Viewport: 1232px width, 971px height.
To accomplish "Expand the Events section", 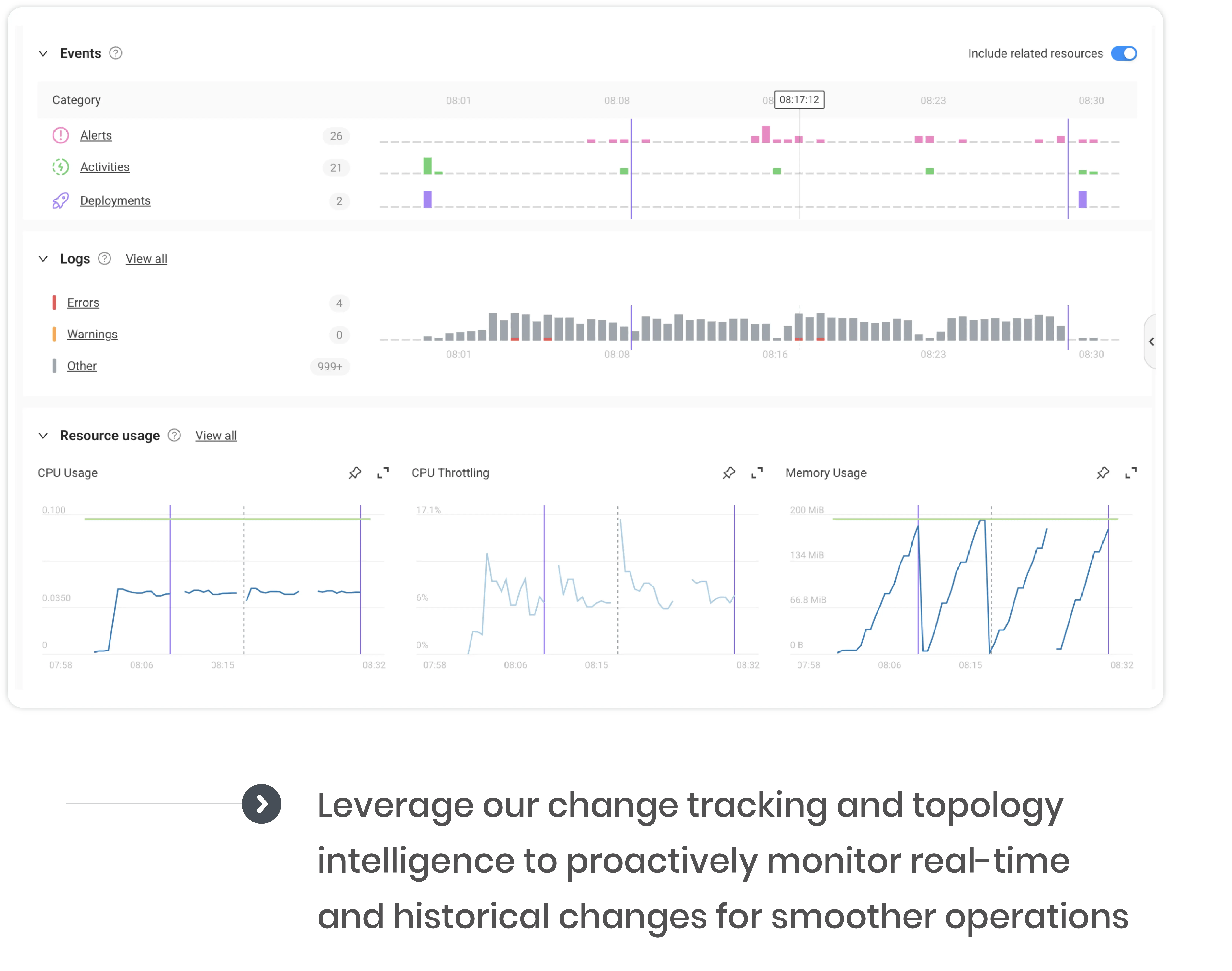I will [x=42, y=53].
